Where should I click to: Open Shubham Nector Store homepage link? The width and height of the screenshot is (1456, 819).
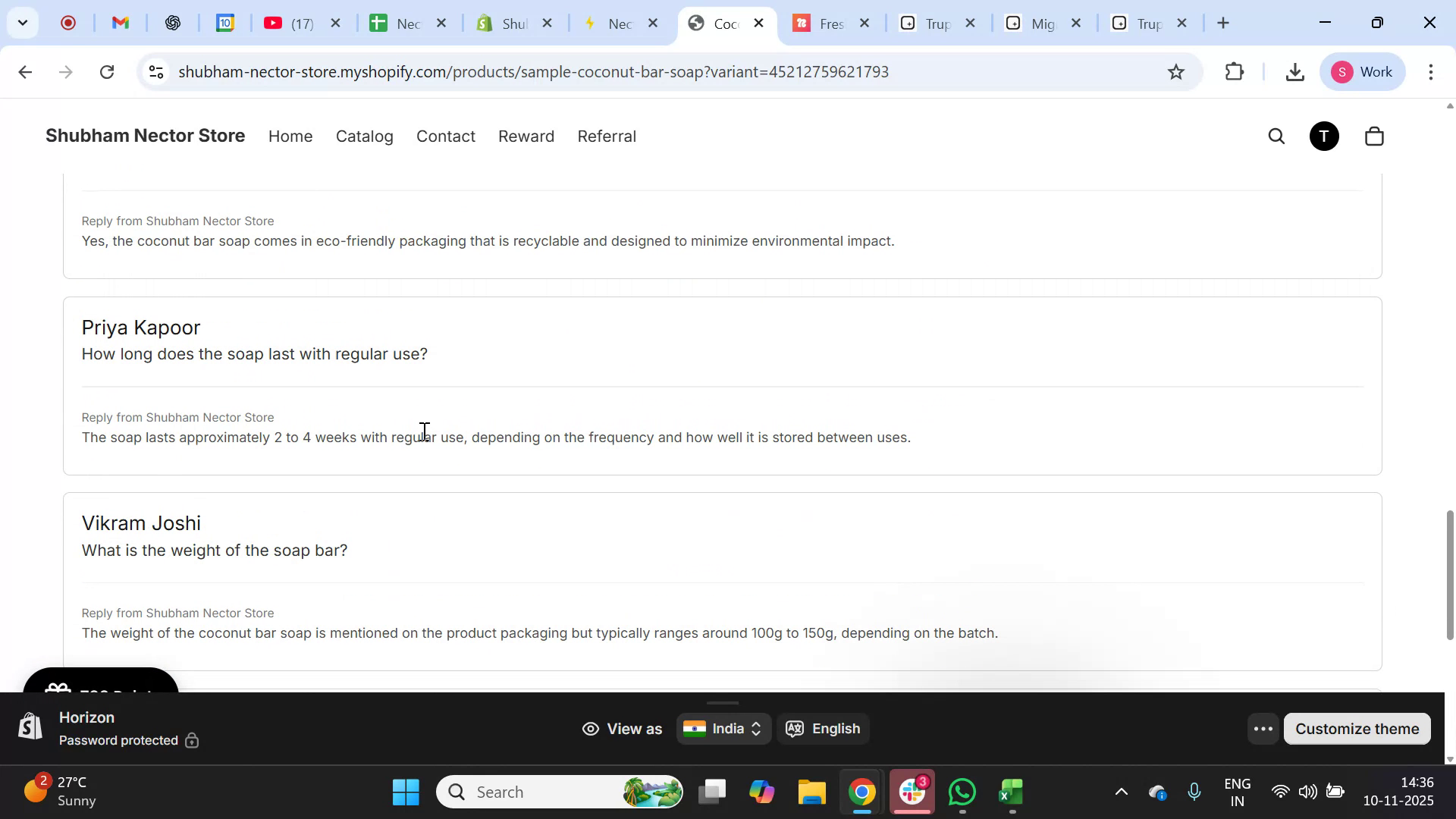[x=145, y=136]
